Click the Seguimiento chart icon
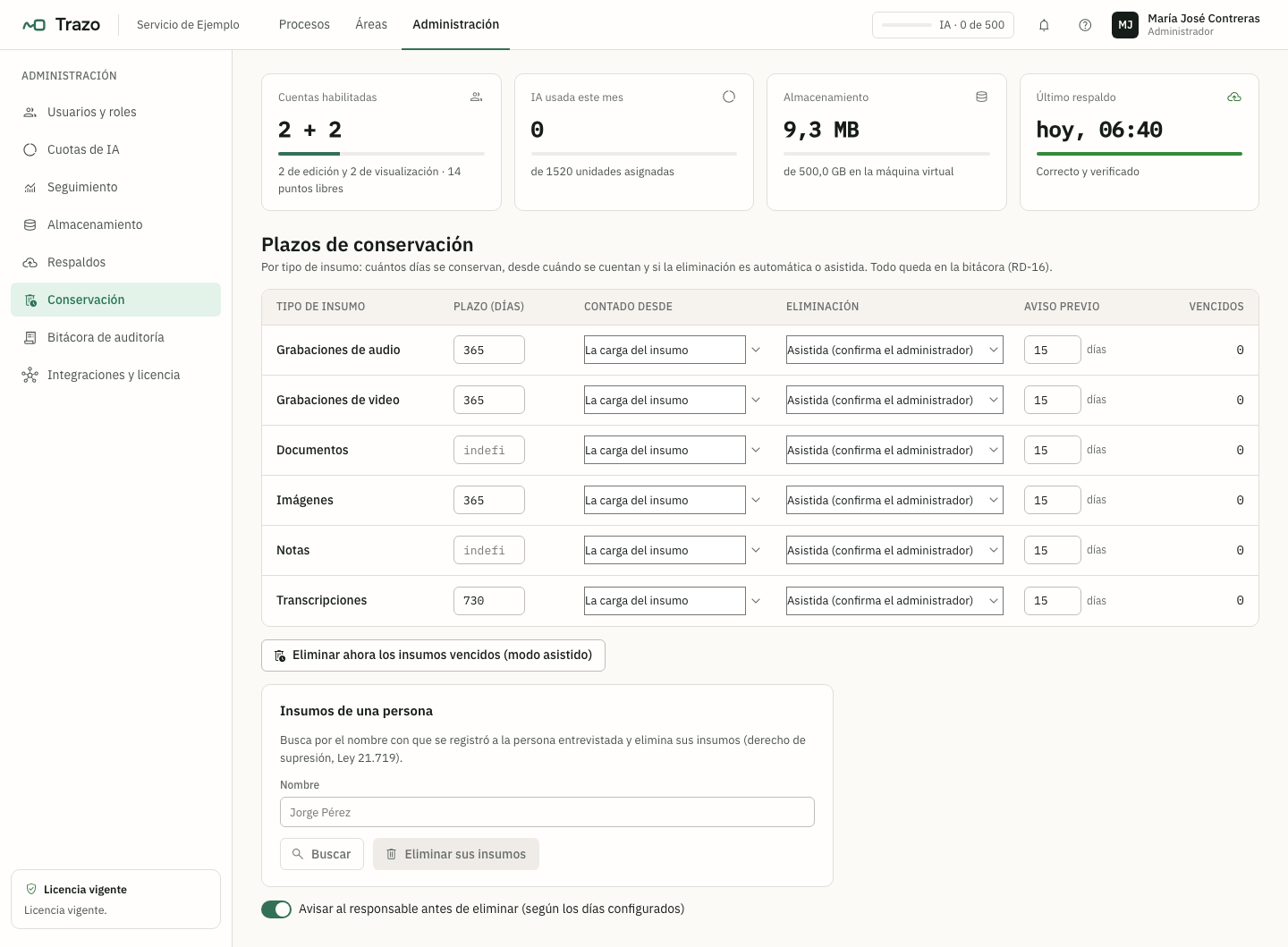 [30, 188]
